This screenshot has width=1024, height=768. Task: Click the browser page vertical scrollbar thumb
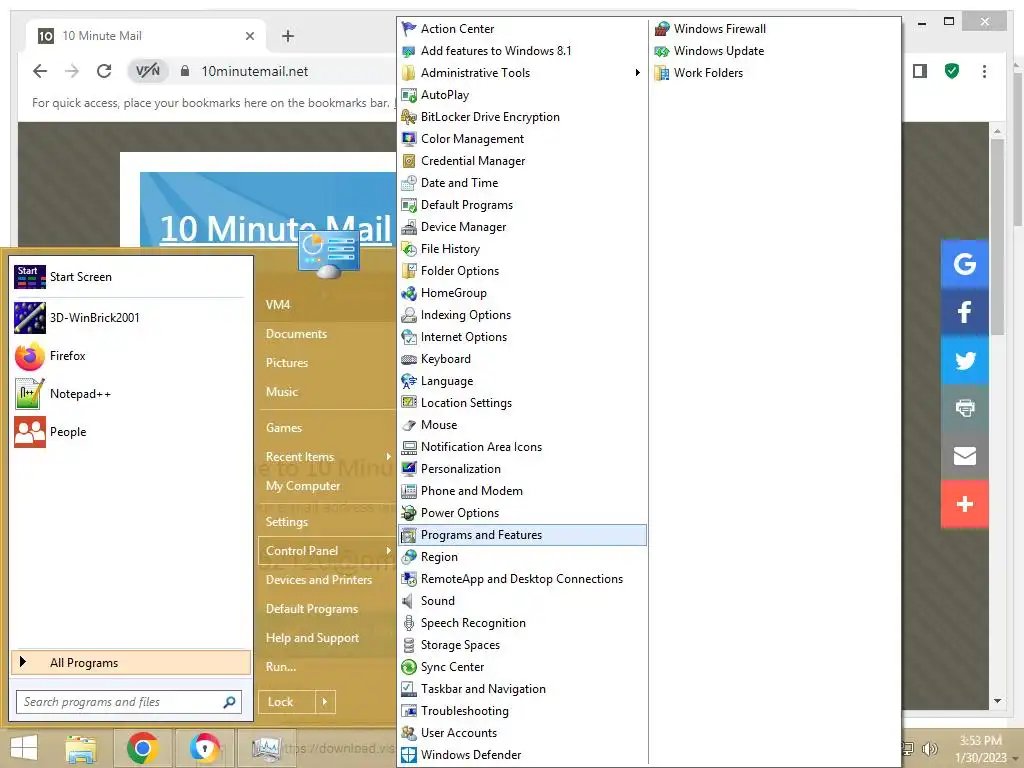click(997, 236)
